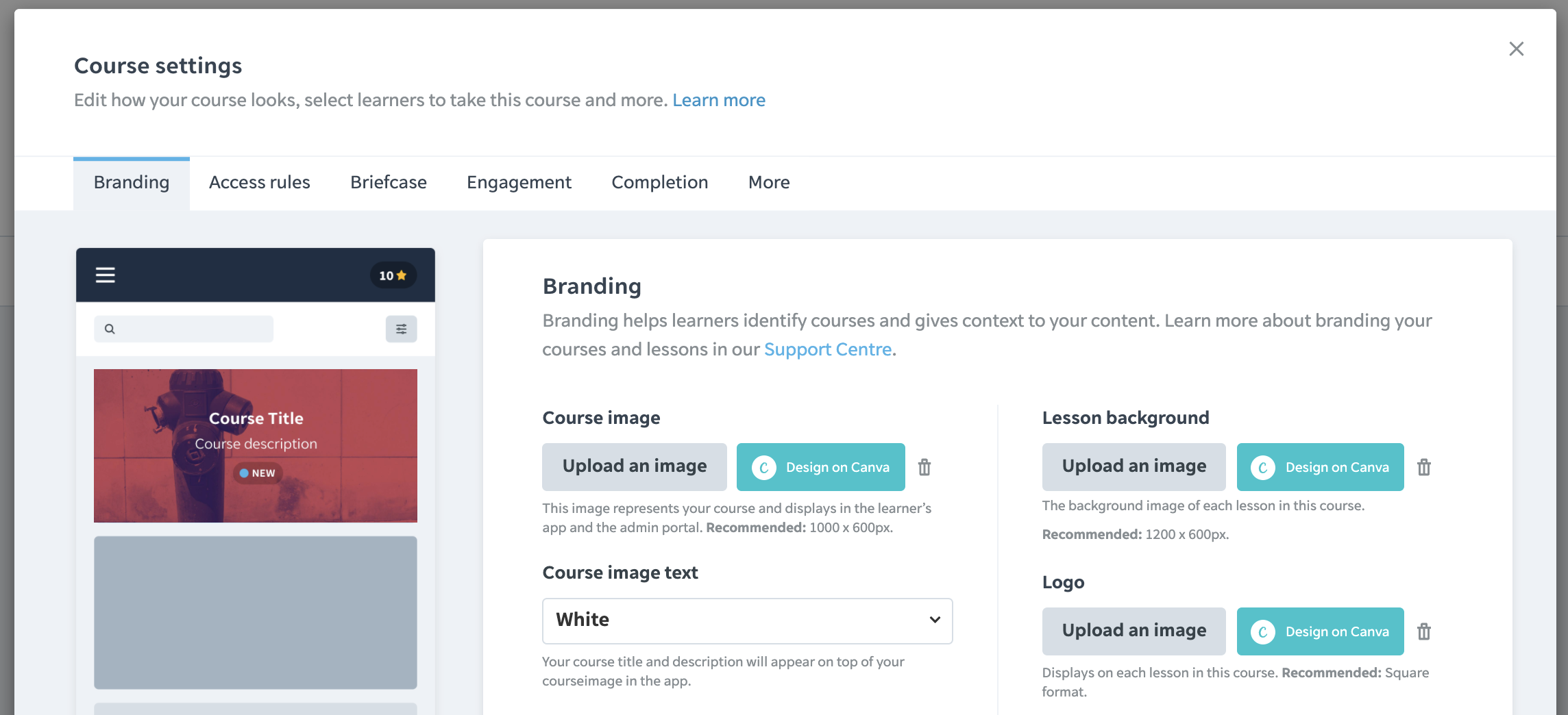Switch to the Branding tab

[x=132, y=182]
